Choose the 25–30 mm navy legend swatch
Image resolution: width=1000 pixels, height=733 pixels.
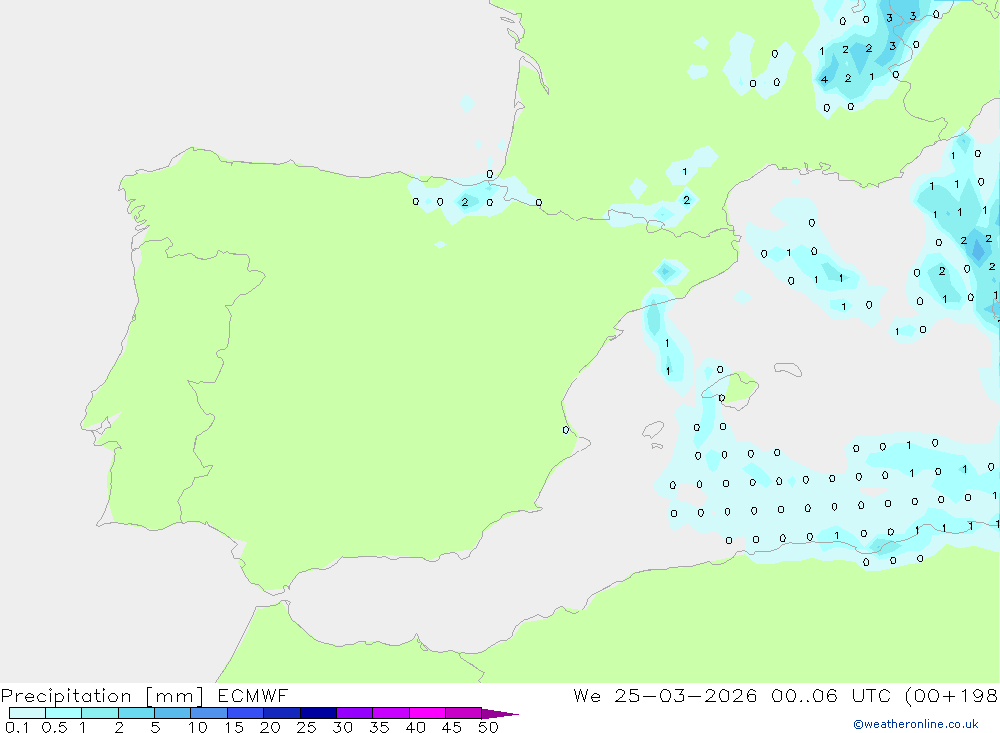pyautogui.click(x=318, y=713)
